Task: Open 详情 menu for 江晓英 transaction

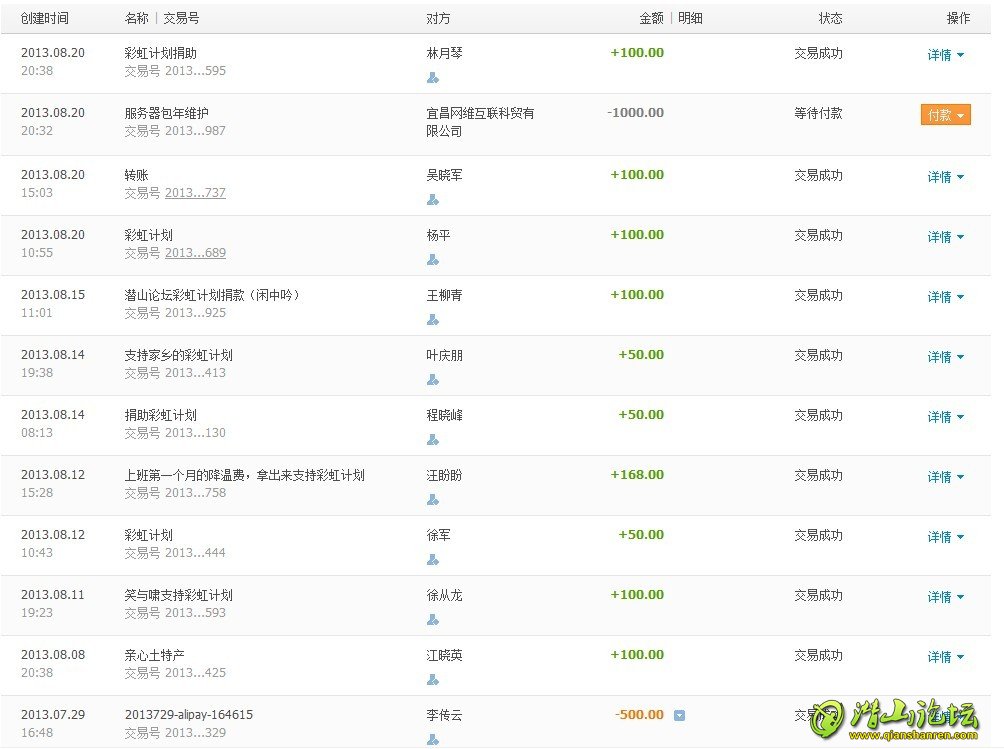Action: [x=945, y=657]
